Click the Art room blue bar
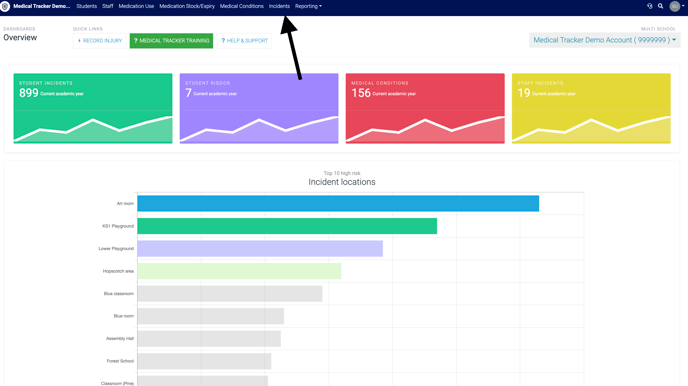This screenshot has width=688, height=386. (338, 204)
